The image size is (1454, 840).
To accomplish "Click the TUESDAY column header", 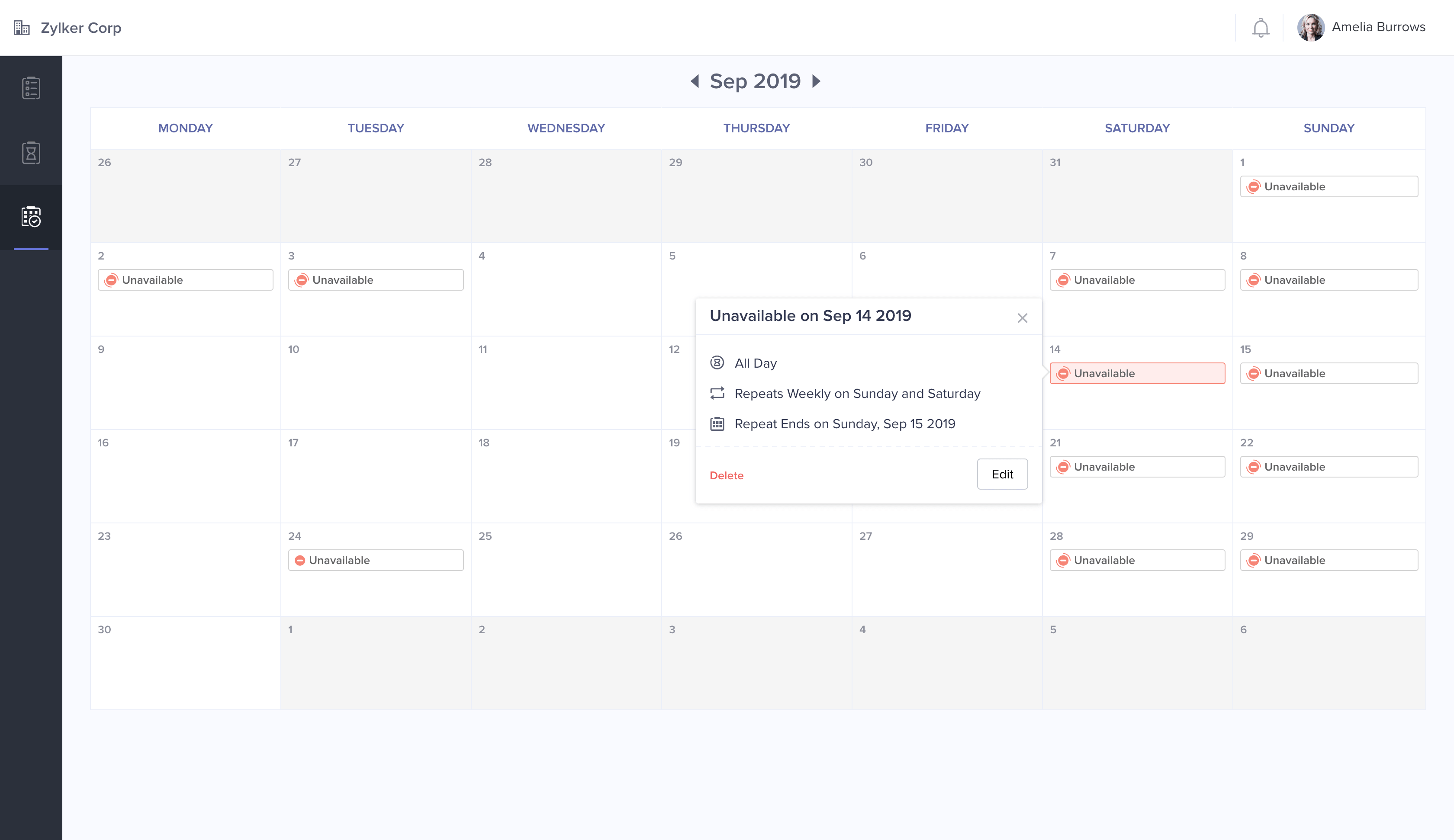I will [x=376, y=128].
